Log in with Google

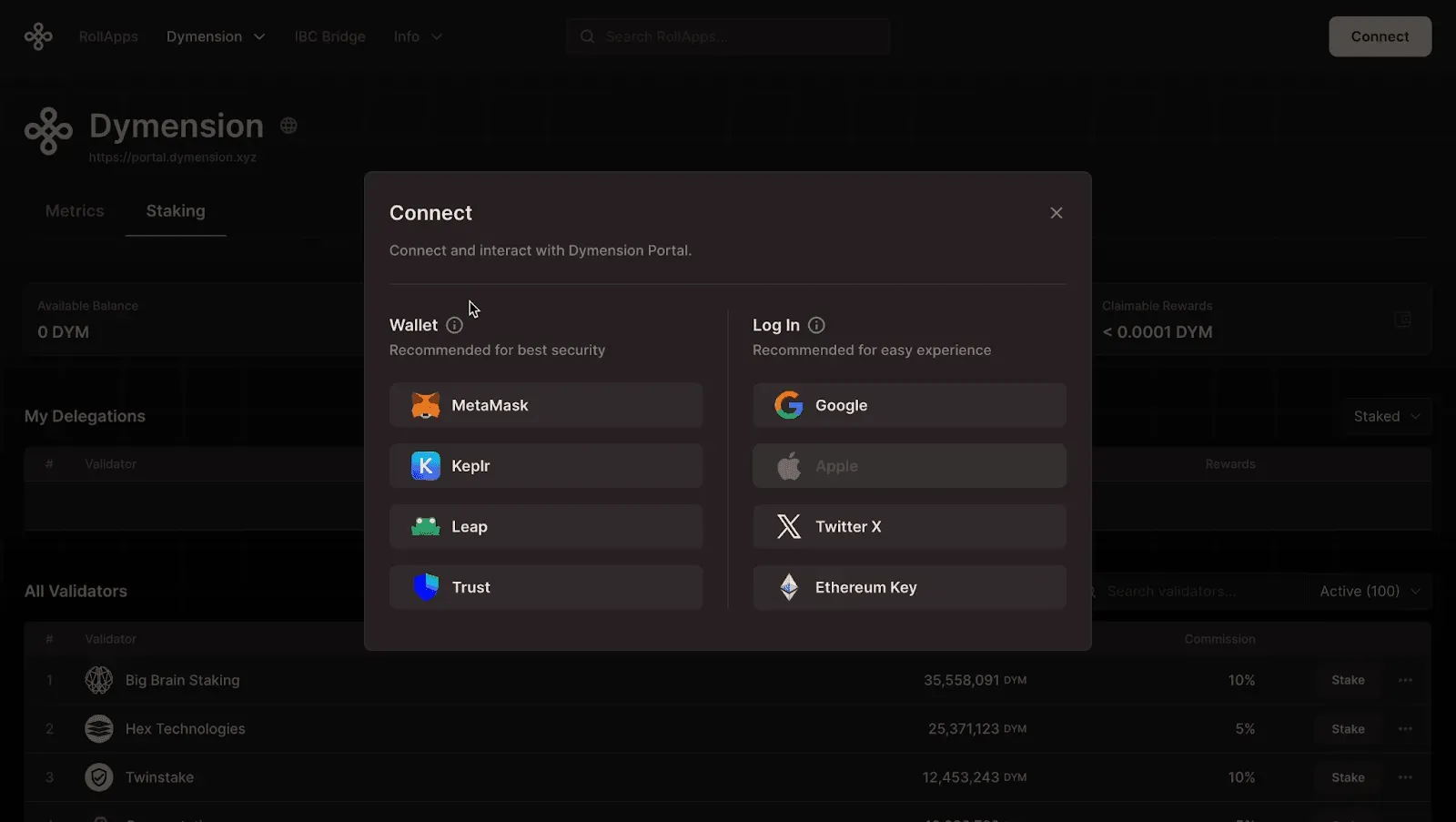909,405
